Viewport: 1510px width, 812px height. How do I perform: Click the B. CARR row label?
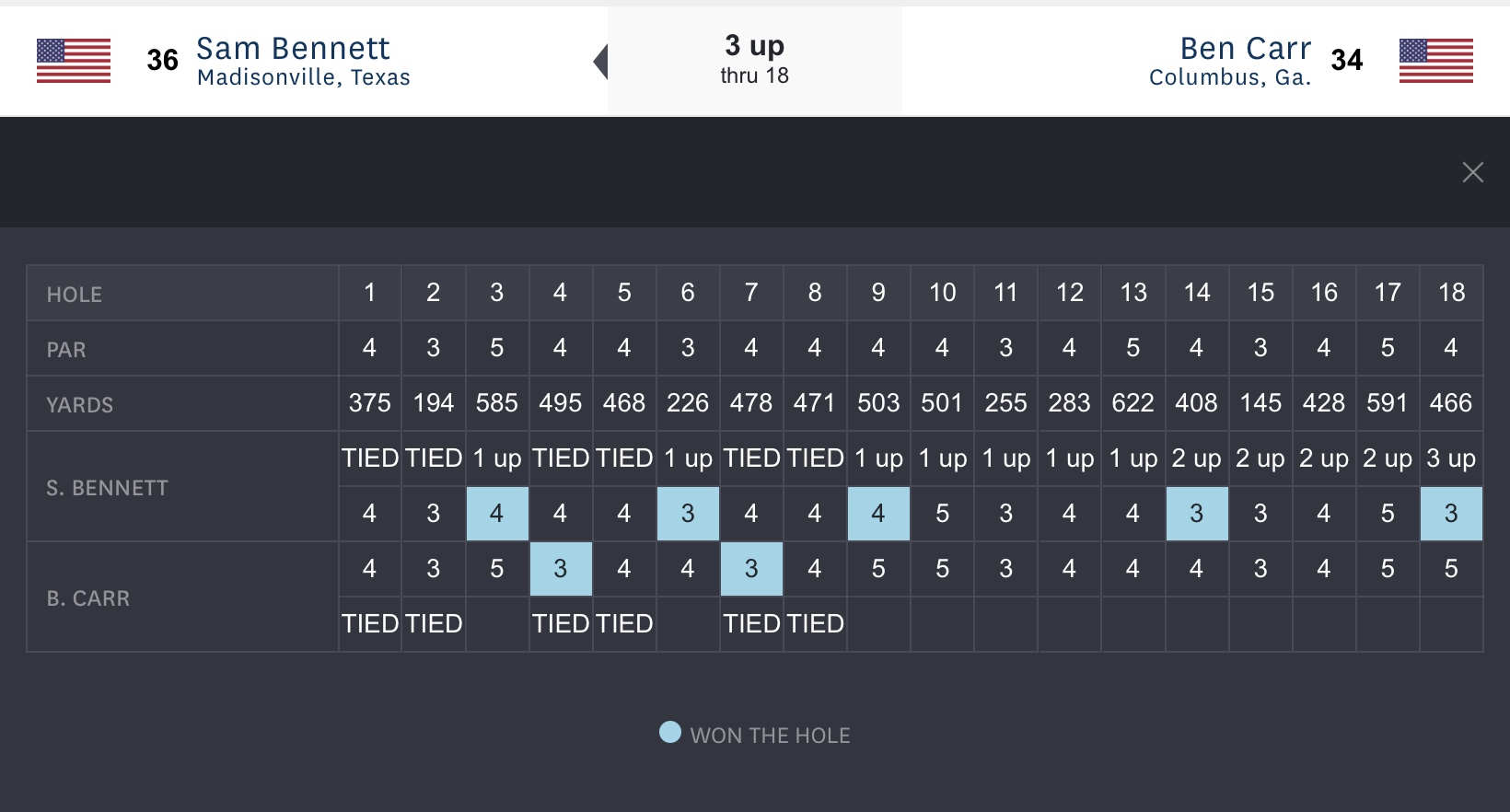point(88,598)
